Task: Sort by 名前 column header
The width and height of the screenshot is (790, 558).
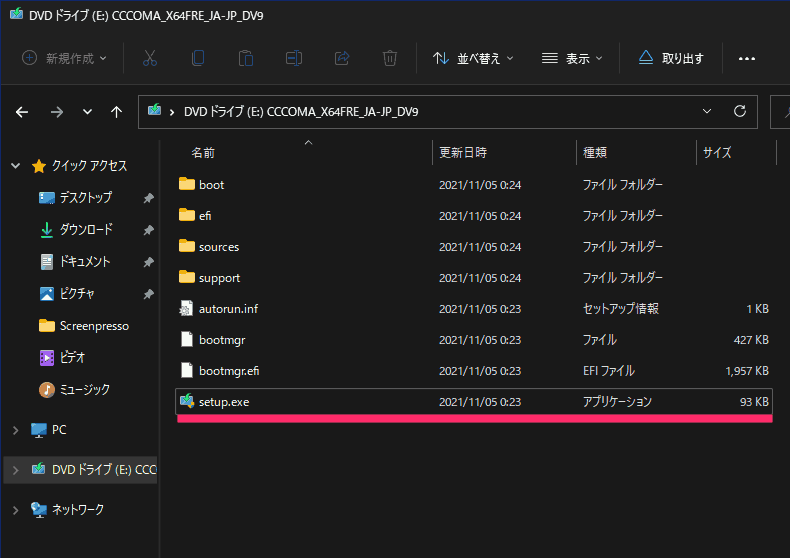Action: (203, 153)
